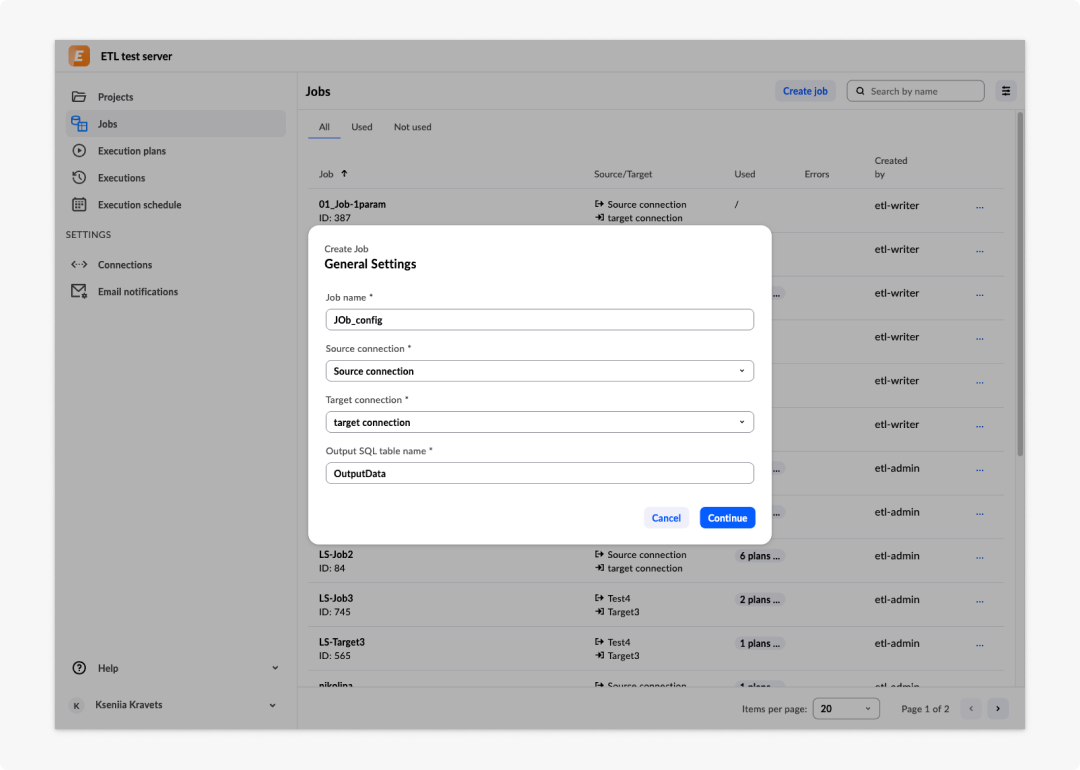The width and height of the screenshot is (1080, 770).
Task: Open actions menu for LS-Target3 row
Action: pyautogui.click(x=979, y=644)
